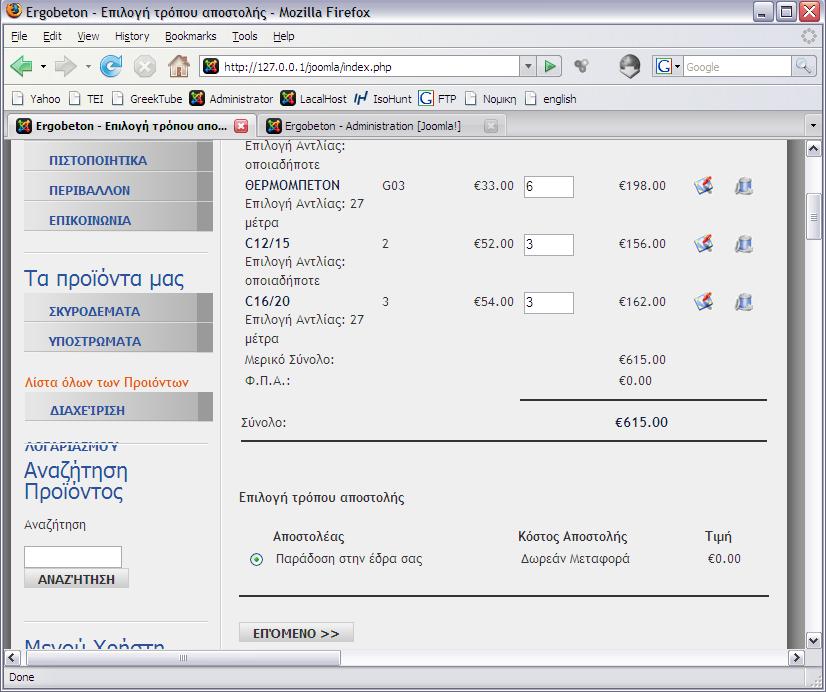Open the ΣΚΥΡΟΔΕΜΑΤΑ product category
This screenshot has height=692, width=826.
[x=118, y=309]
